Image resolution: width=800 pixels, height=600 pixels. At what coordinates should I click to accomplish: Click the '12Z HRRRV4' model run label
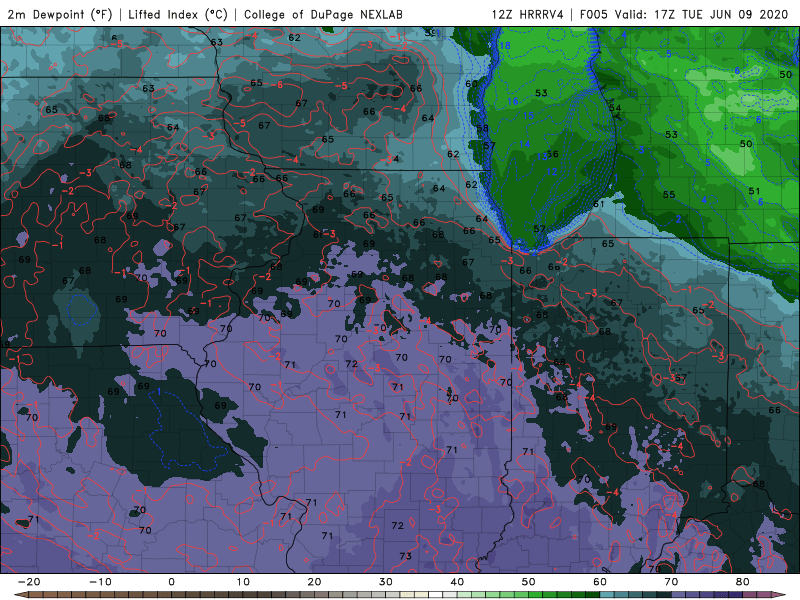[x=528, y=14]
